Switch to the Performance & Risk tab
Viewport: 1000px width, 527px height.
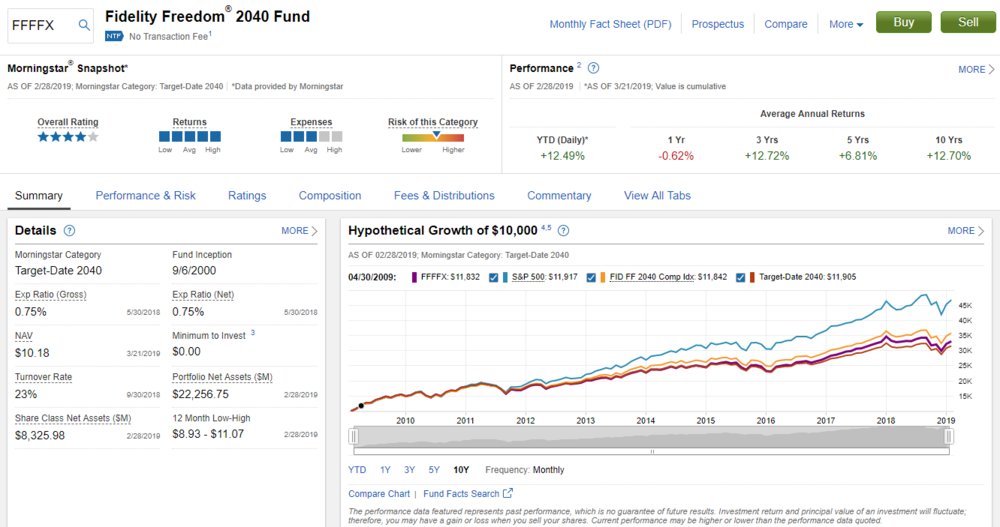coord(145,196)
